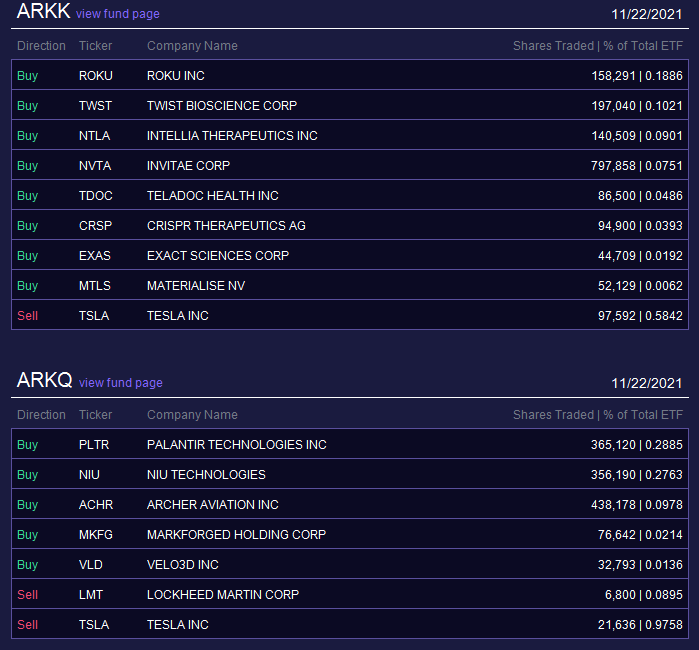Select the VLD ticker cell

[91, 564]
